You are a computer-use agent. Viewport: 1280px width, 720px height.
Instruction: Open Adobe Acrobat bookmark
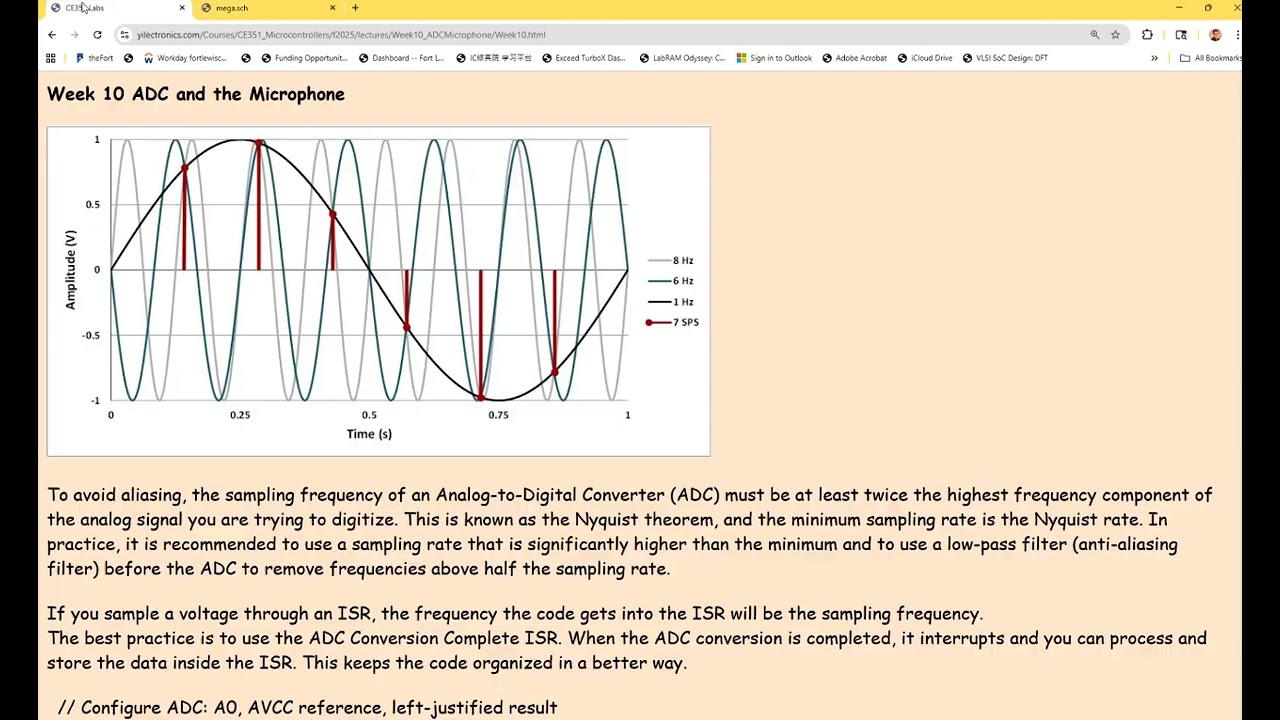(x=855, y=58)
